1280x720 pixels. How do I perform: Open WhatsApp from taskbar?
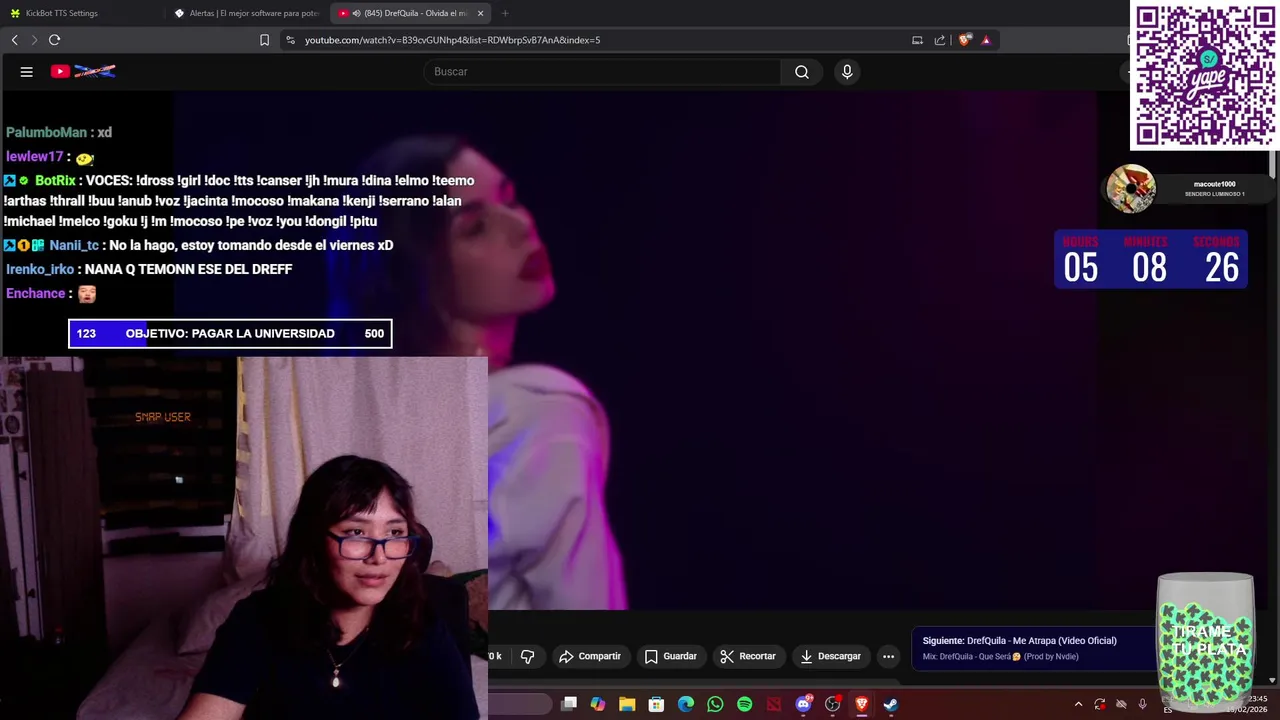pos(715,704)
